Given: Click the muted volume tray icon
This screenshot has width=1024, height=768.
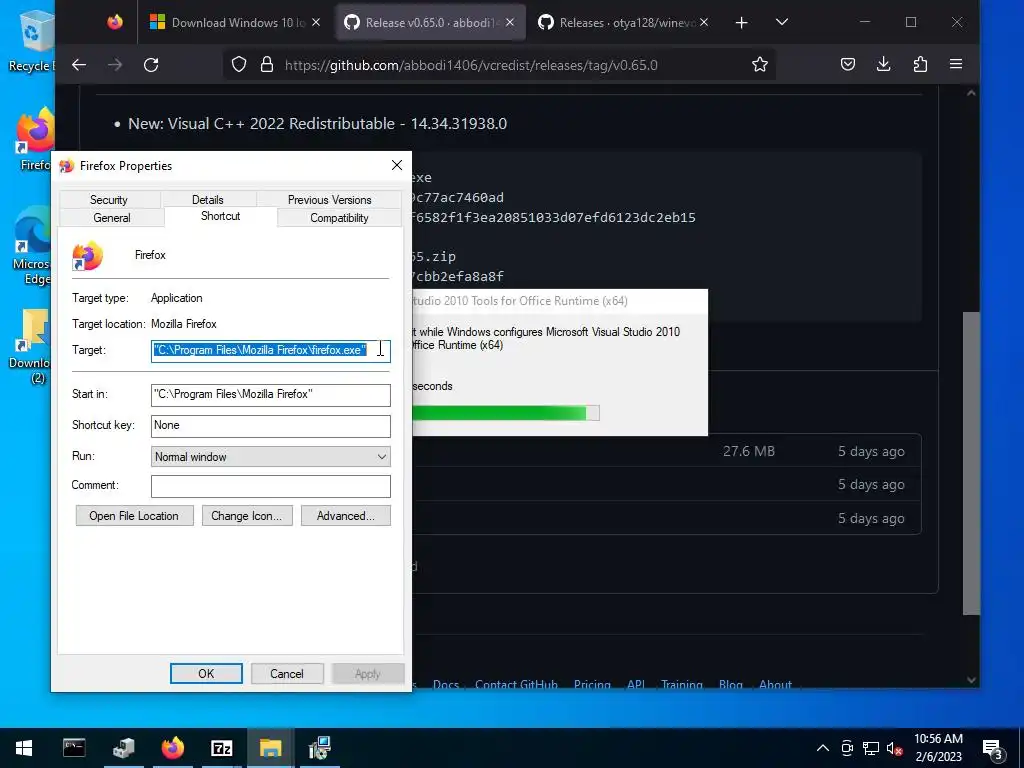Looking at the screenshot, I should click(x=894, y=748).
